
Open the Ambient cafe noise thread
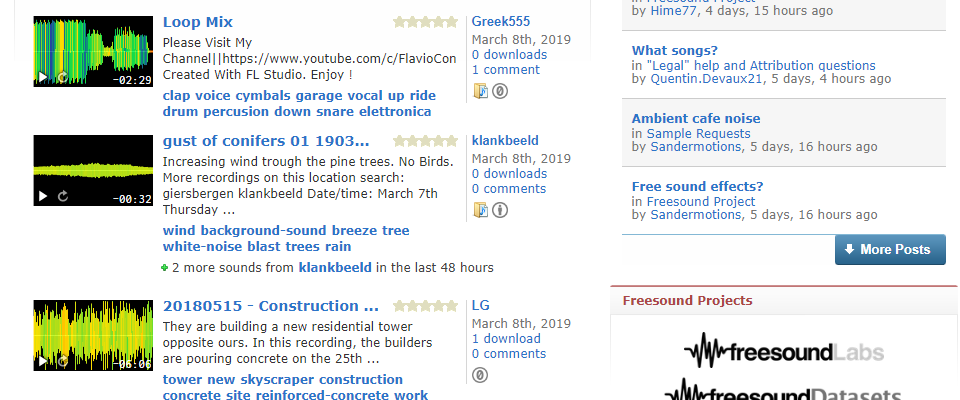pyautogui.click(x=696, y=118)
